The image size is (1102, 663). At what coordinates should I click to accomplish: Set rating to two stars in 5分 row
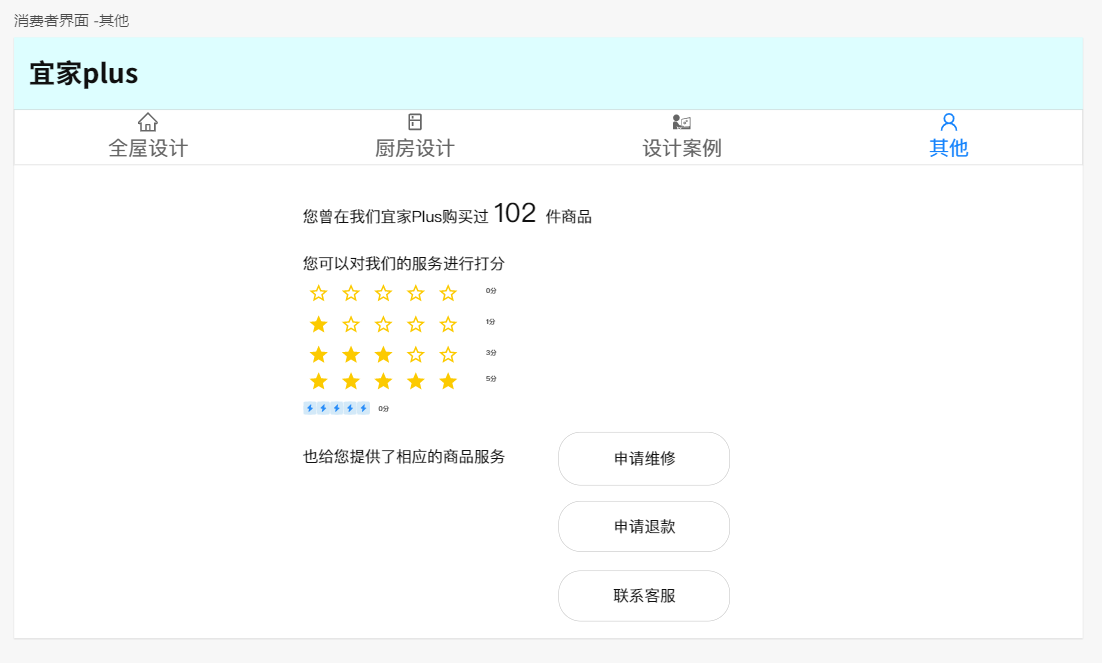[351, 381]
